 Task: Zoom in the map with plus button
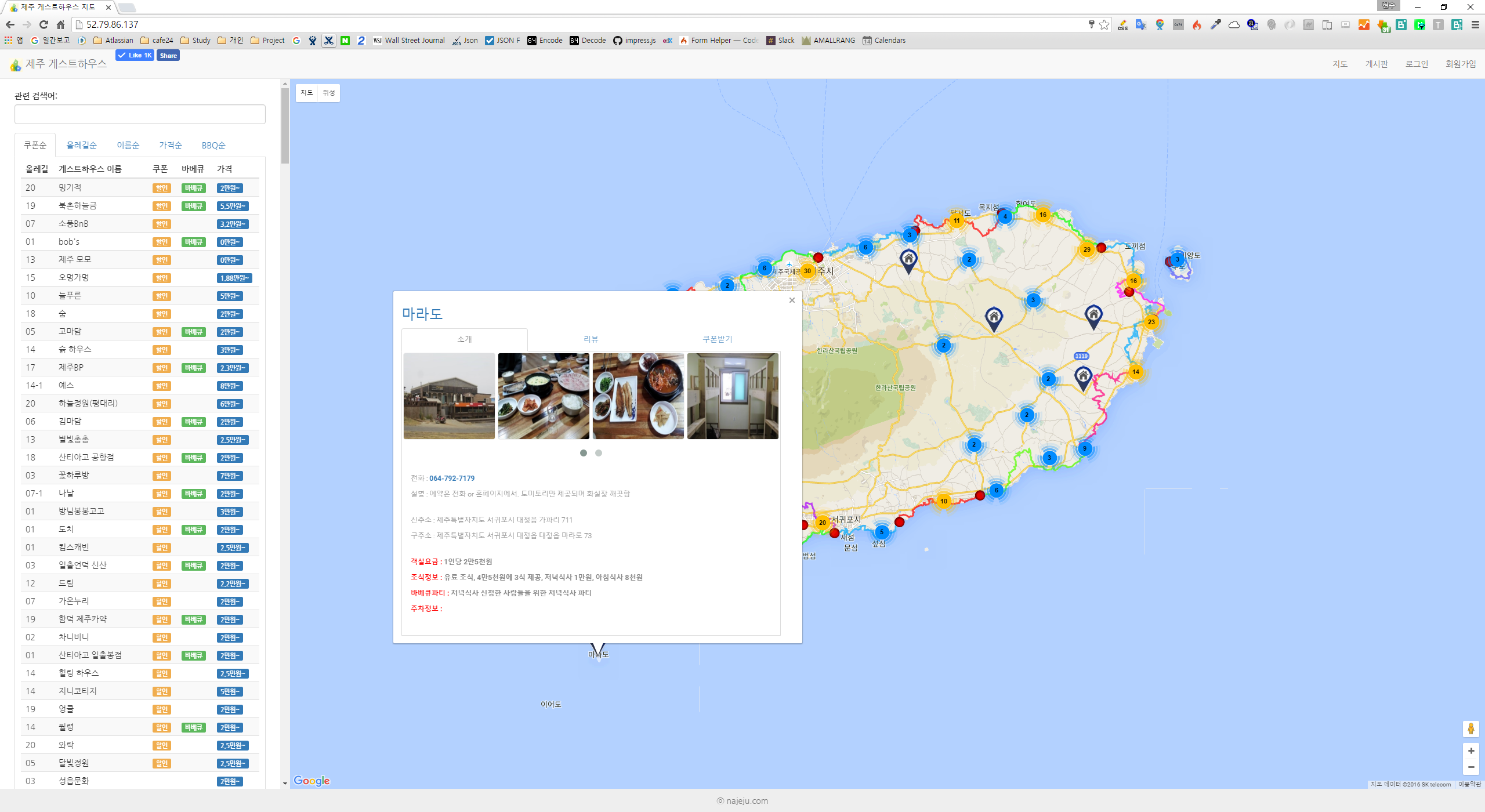pyautogui.click(x=1471, y=751)
